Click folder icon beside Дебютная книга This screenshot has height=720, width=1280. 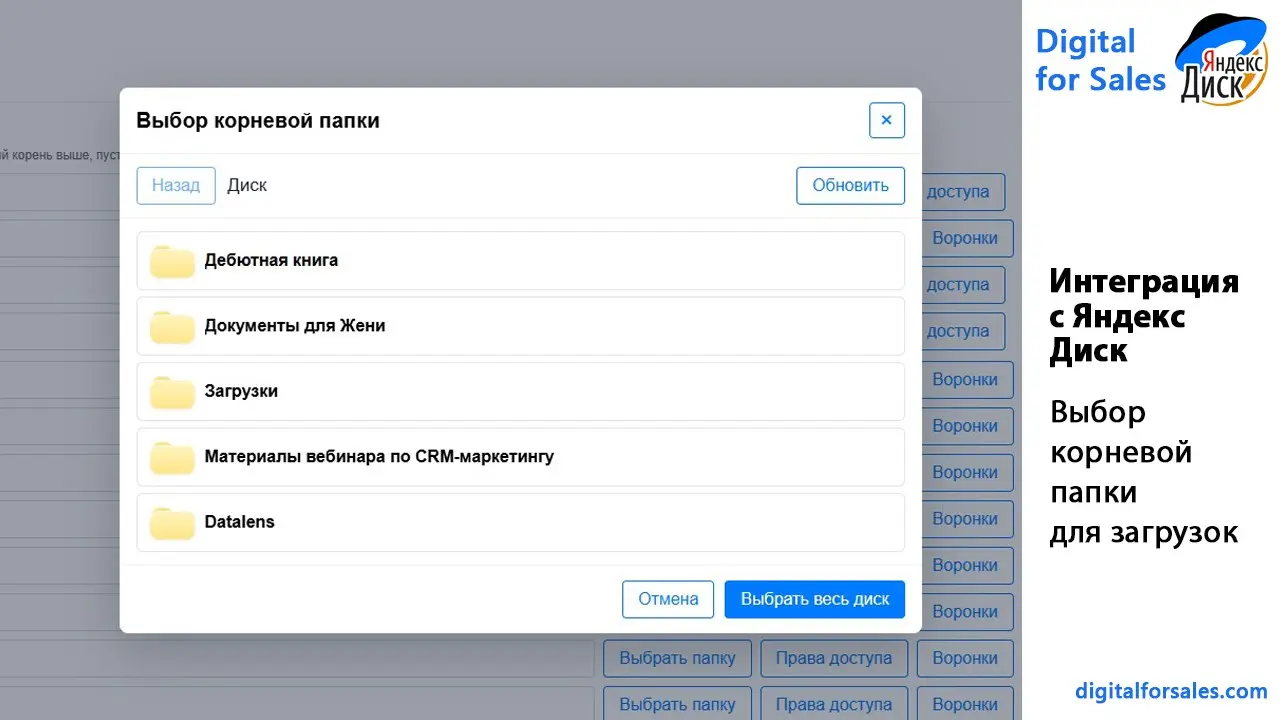pos(172,262)
